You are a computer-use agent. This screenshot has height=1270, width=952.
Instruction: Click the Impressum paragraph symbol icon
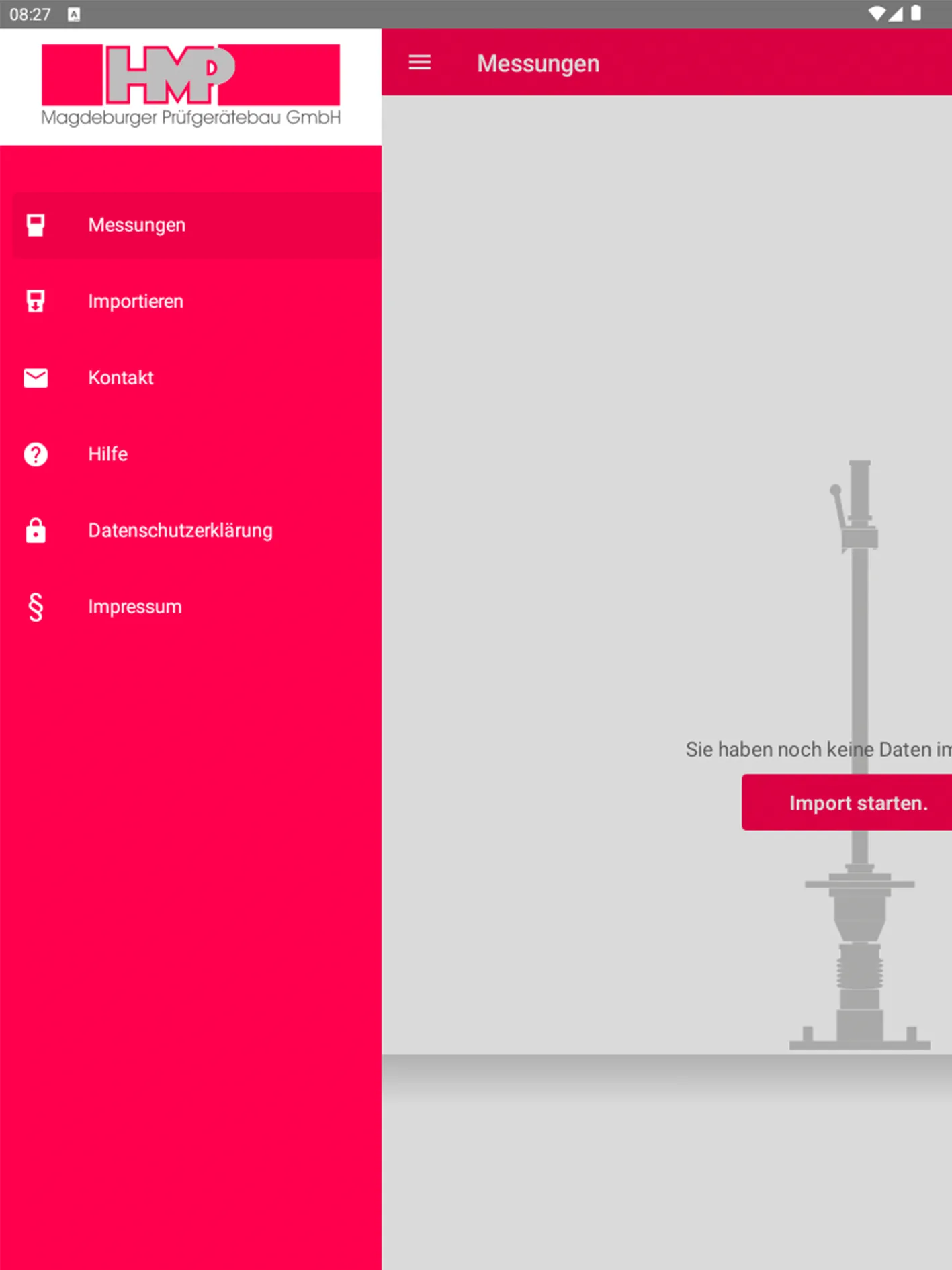click(x=36, y=607)
